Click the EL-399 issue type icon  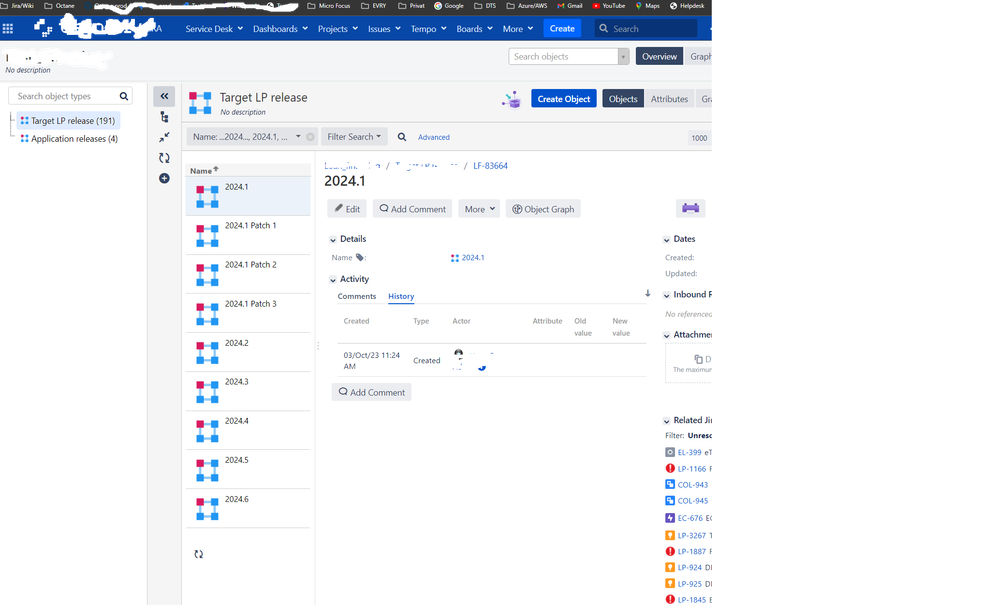pyautogui.click(x=670, y=452)
